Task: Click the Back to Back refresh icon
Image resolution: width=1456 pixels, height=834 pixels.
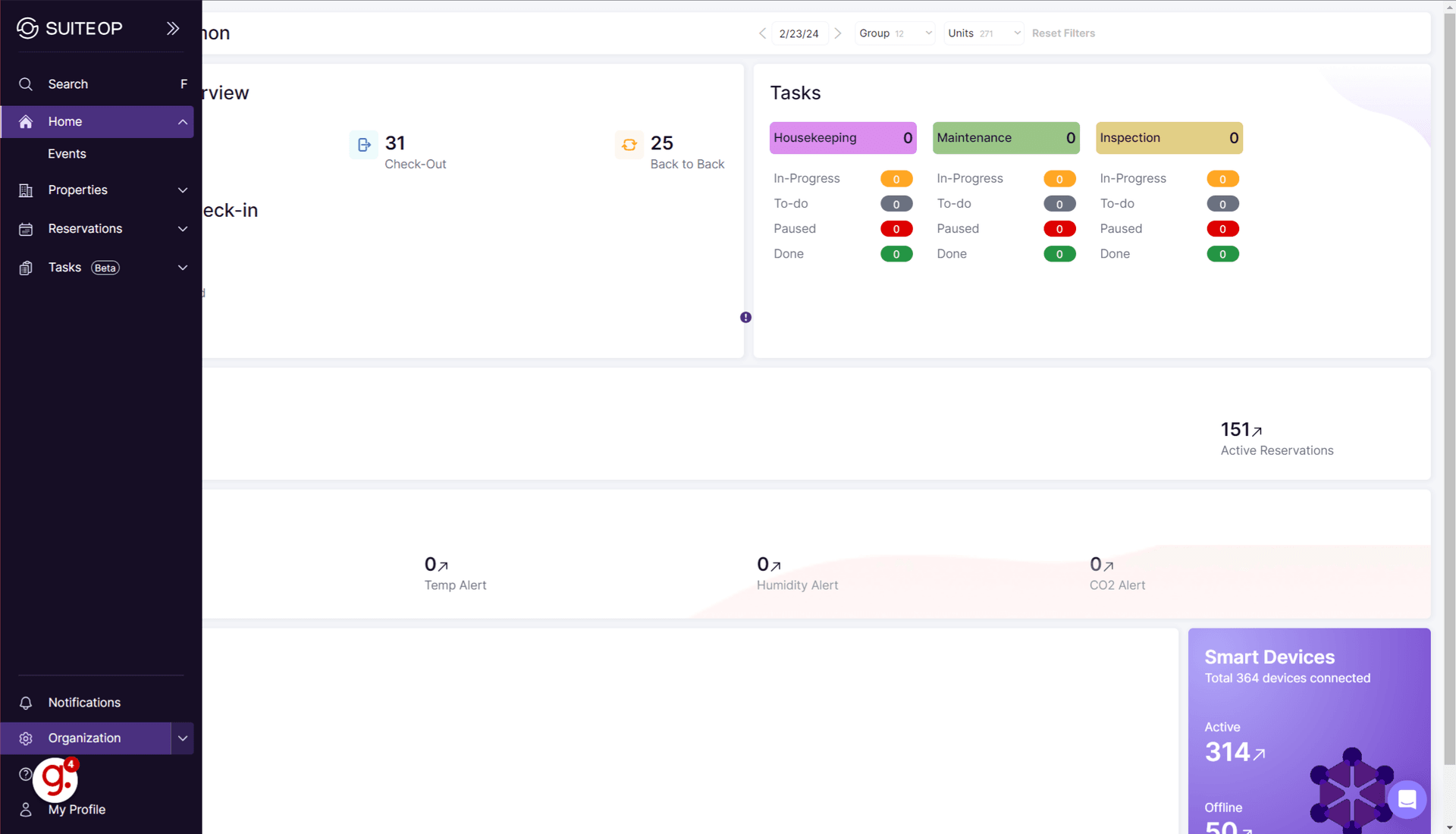Action: tap(629, 144)
